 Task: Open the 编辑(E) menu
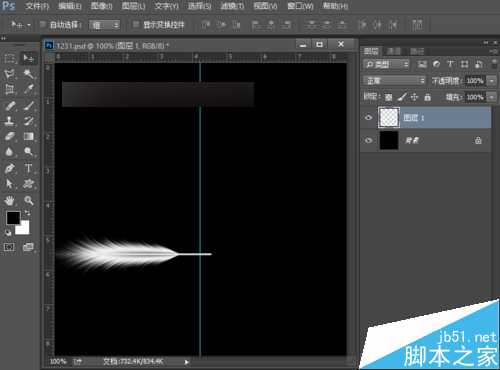coord(70,6)
